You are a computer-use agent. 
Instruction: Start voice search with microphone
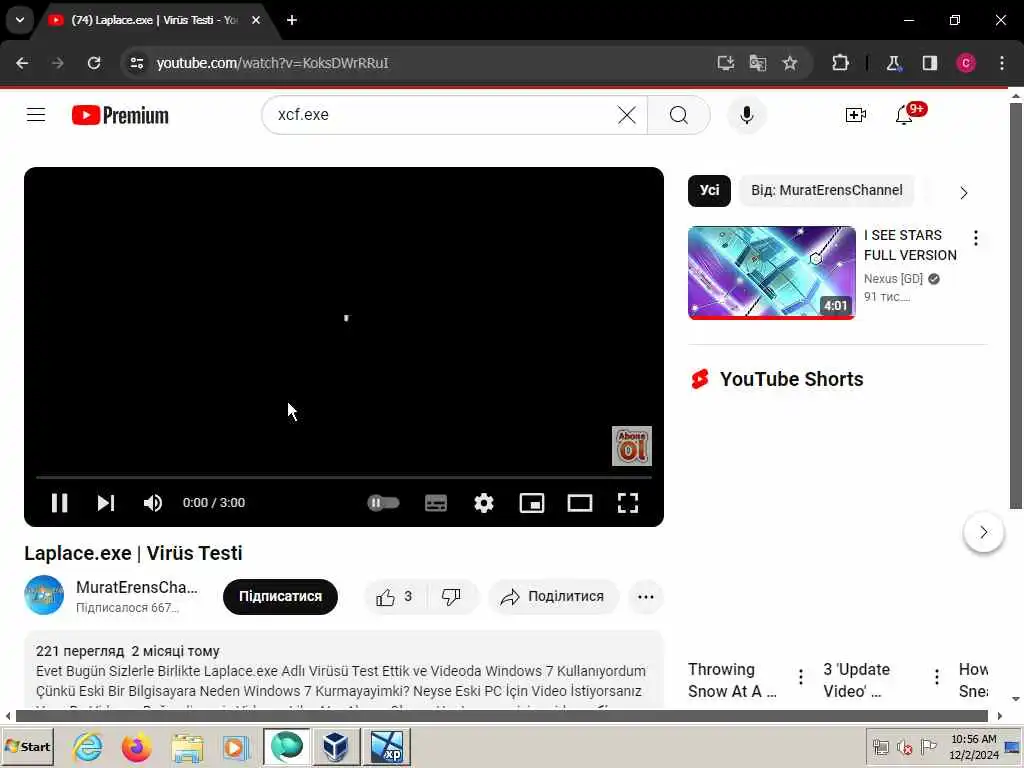[746, 115]
